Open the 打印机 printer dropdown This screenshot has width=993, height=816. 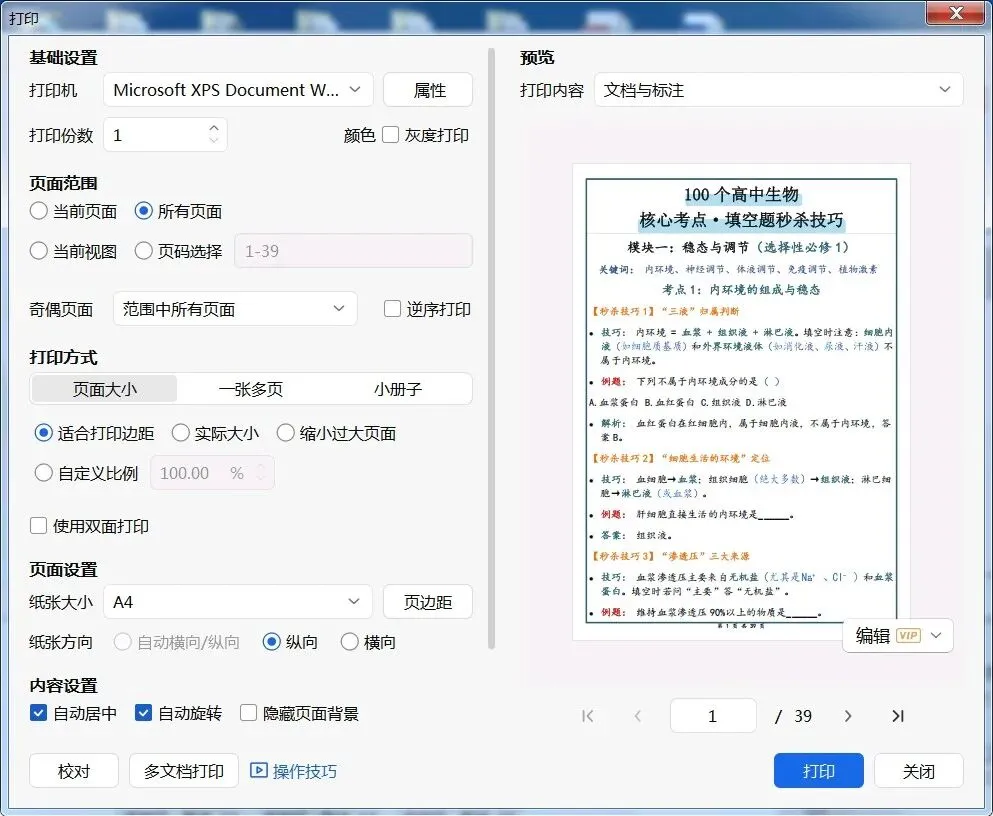(x=238, y=90)
